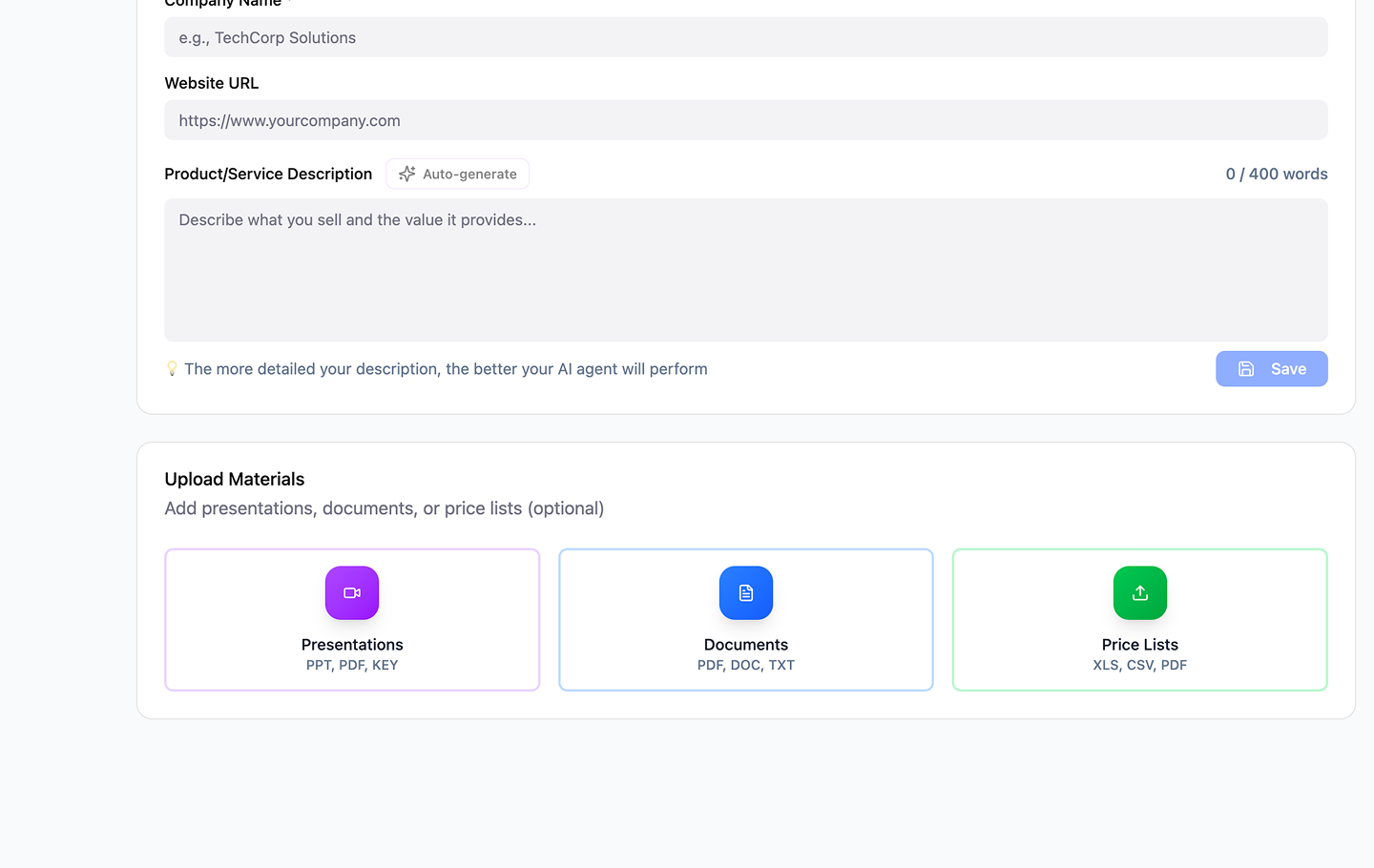The image size is (1374, 868).
Task: Click the Website URL label
Action: click(212, 83)
